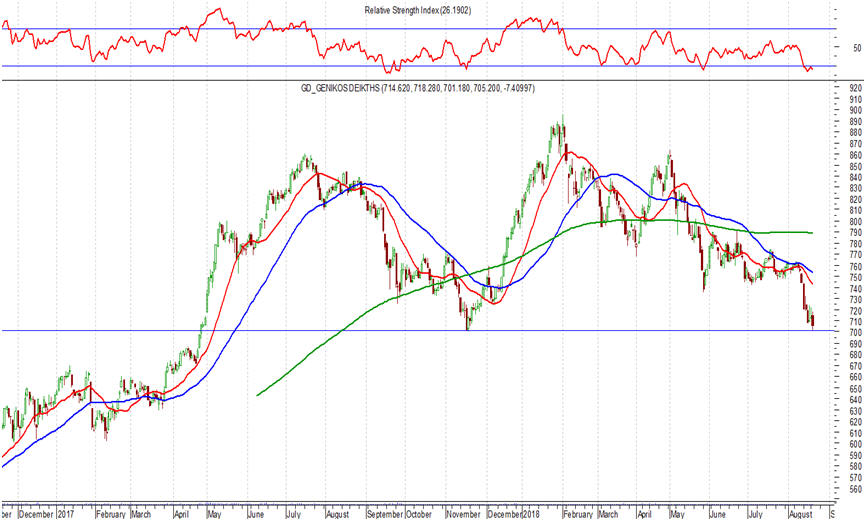The height and width of the screenshot is (521, 866).
Task: Select the 600 price axis label
Action: click(856, 444)
